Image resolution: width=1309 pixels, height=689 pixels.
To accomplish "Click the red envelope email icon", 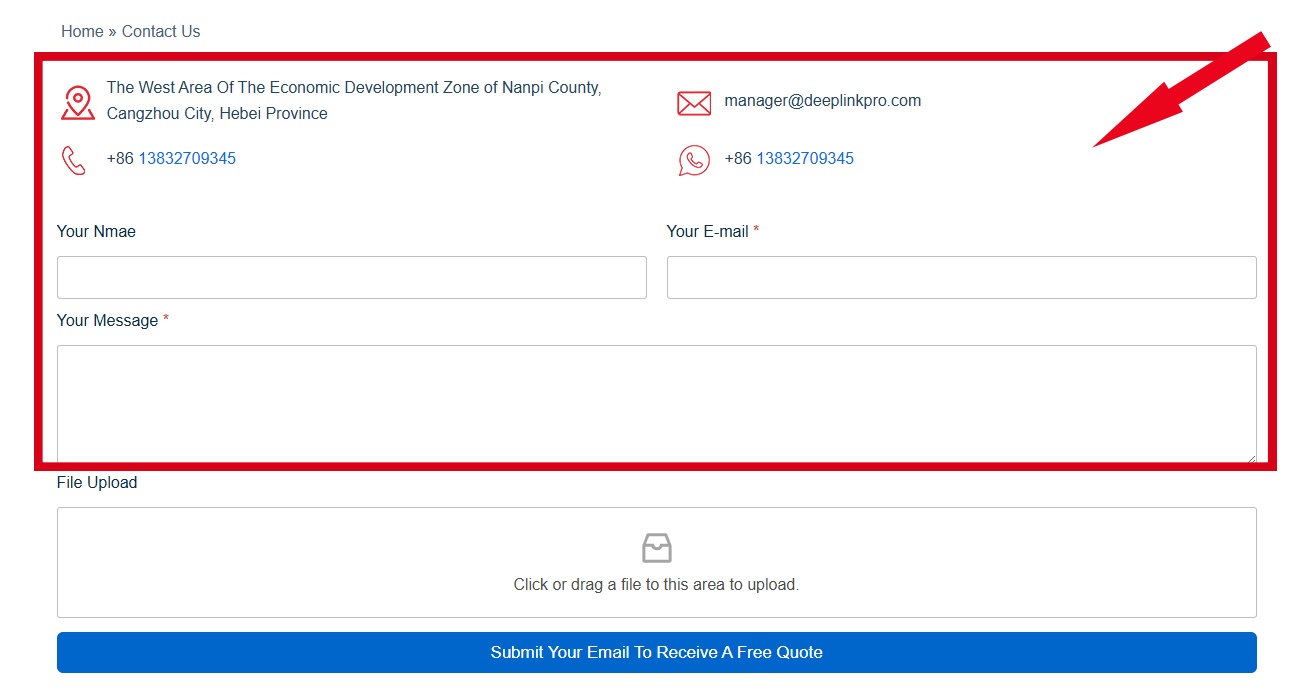I will pyautogui.click(x=694, y=103).
